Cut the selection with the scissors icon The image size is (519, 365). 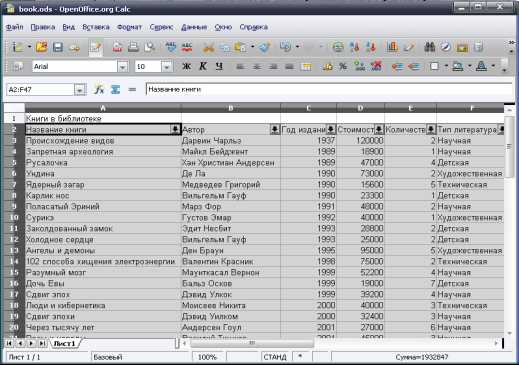tap(208, 47)
